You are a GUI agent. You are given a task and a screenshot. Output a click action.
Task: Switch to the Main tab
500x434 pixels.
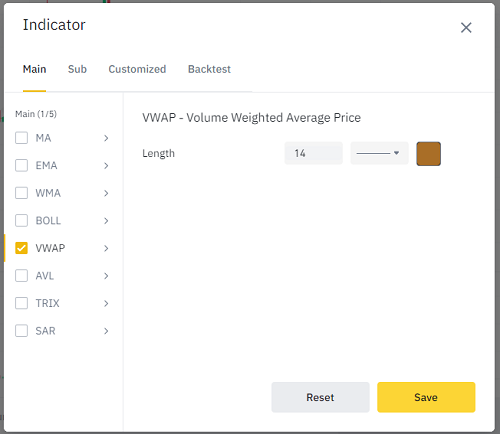[x=34, y=69]
